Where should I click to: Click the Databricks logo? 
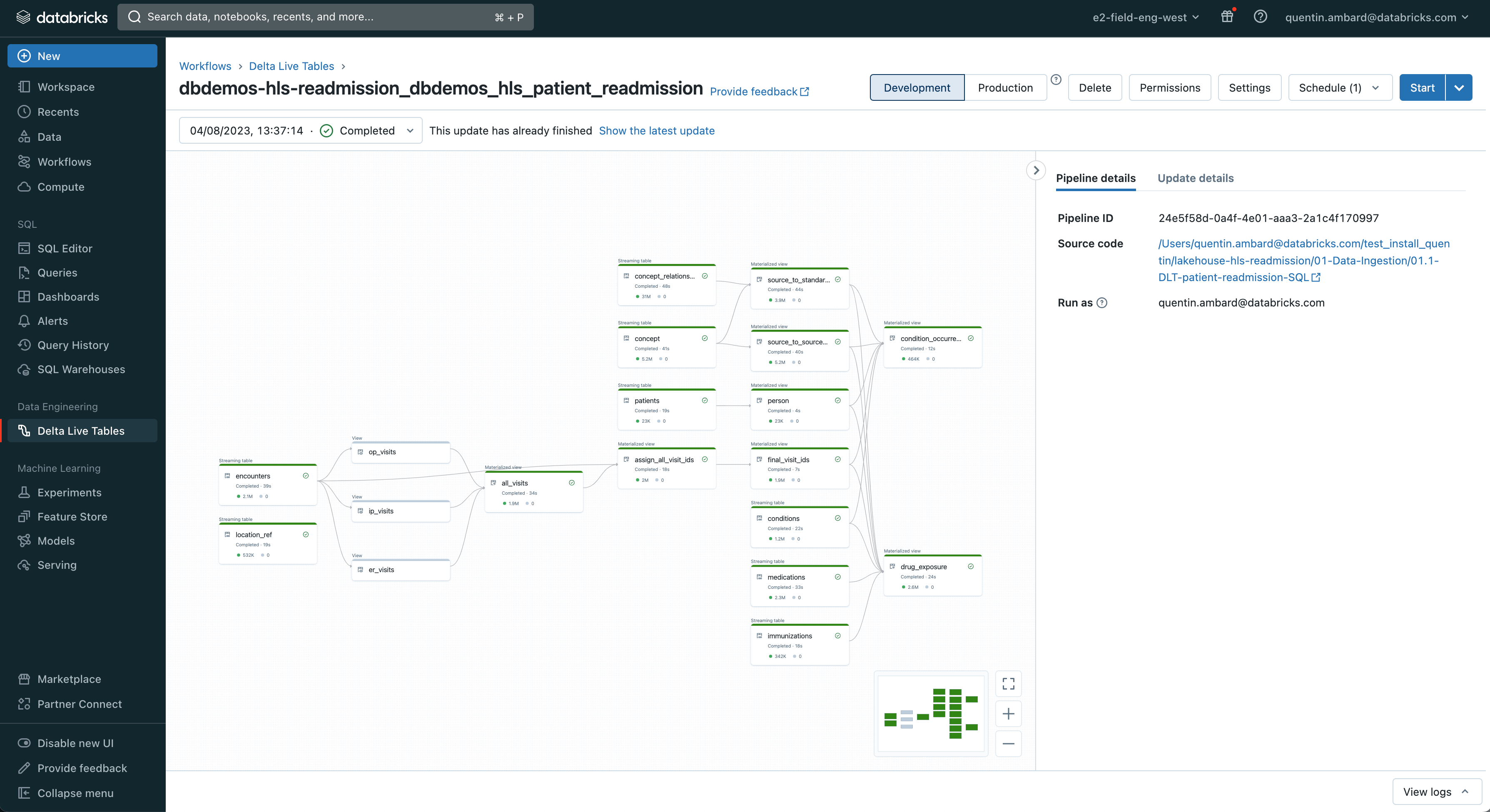[x=62, y=17]
